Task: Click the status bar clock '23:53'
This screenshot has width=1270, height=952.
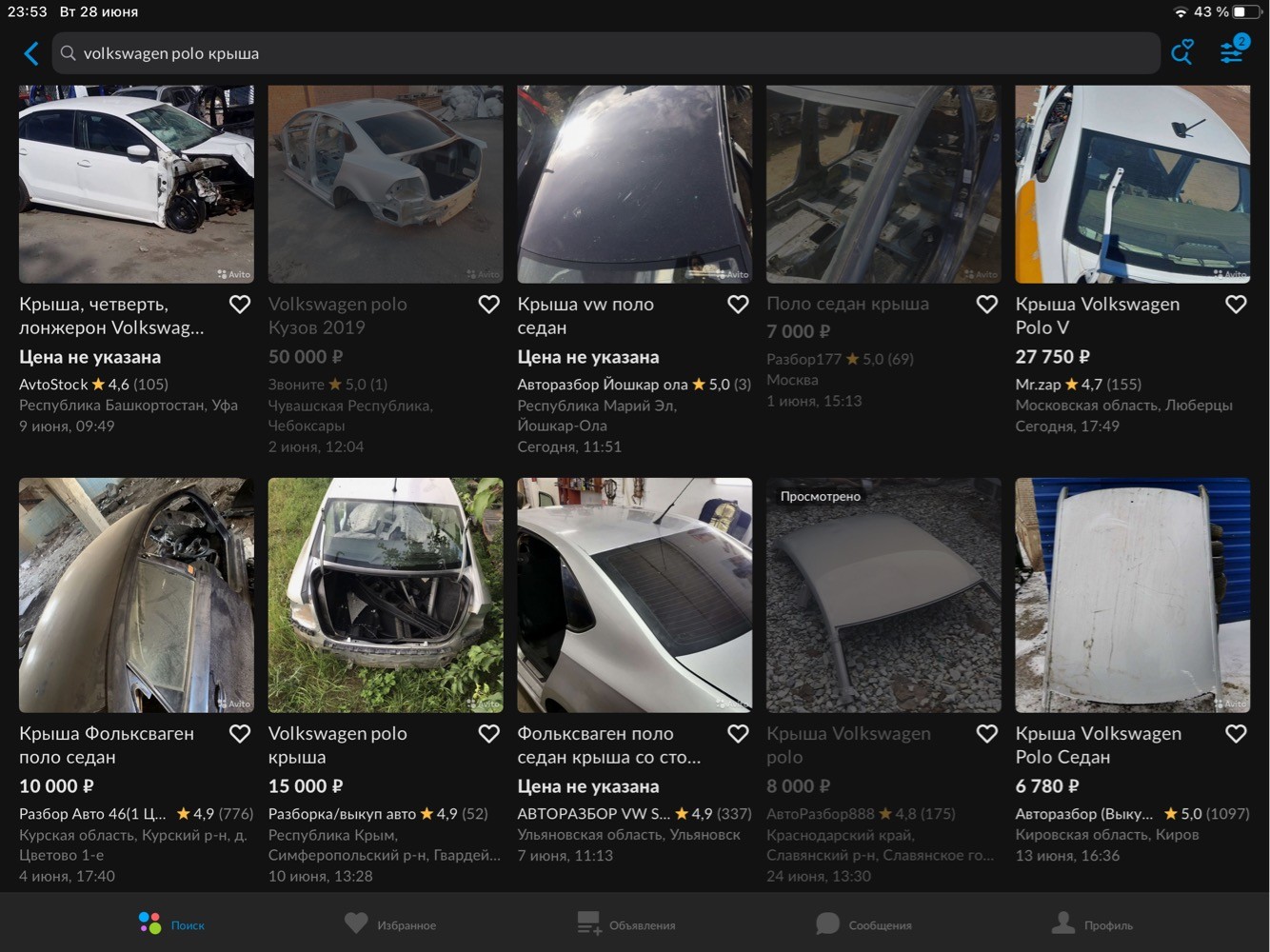Action: [x=27, y=11]
